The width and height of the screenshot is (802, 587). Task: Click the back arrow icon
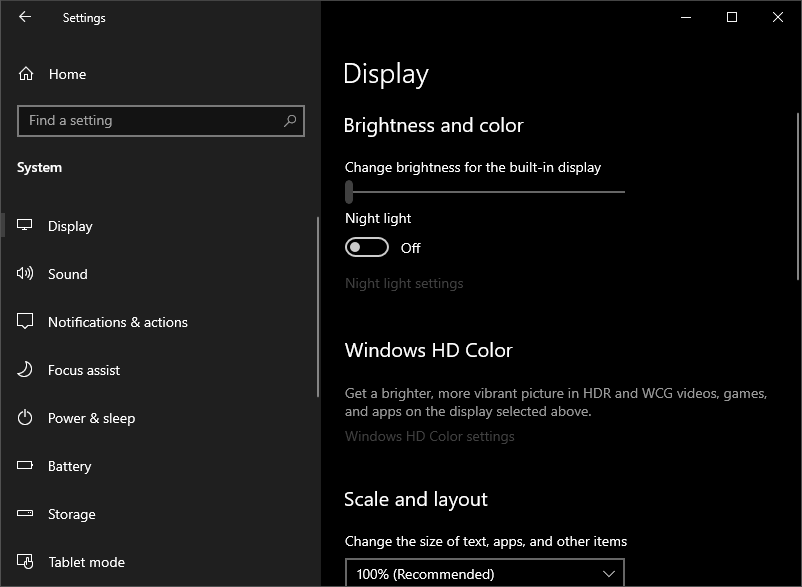pyautogui.click(x=25, y=17)
